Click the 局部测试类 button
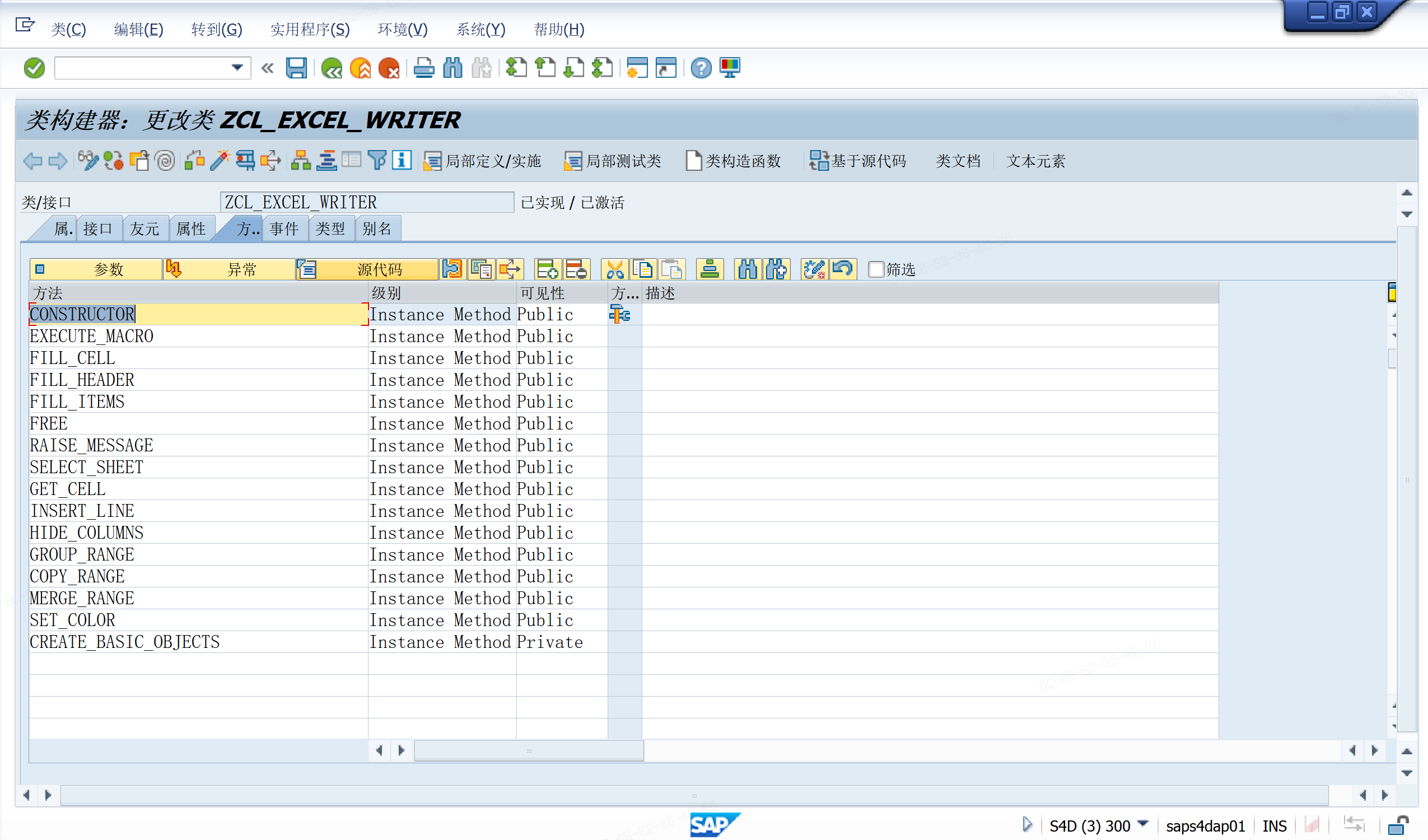Screen dimensions: 1428x840 tap(613, 161)
